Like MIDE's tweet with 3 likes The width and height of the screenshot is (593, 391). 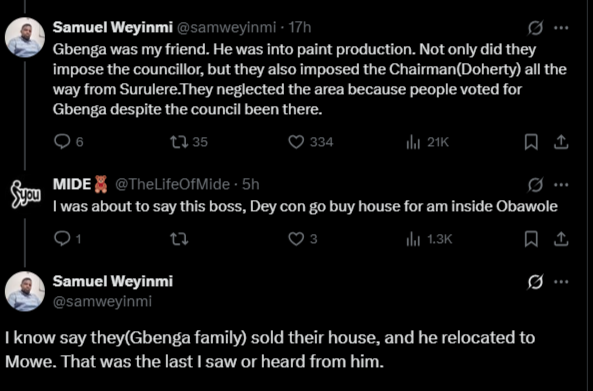tap(303, 239)
